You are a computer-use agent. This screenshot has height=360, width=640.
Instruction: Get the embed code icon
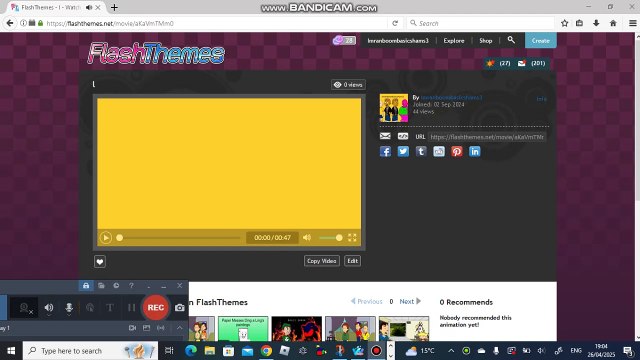[403, 136]
